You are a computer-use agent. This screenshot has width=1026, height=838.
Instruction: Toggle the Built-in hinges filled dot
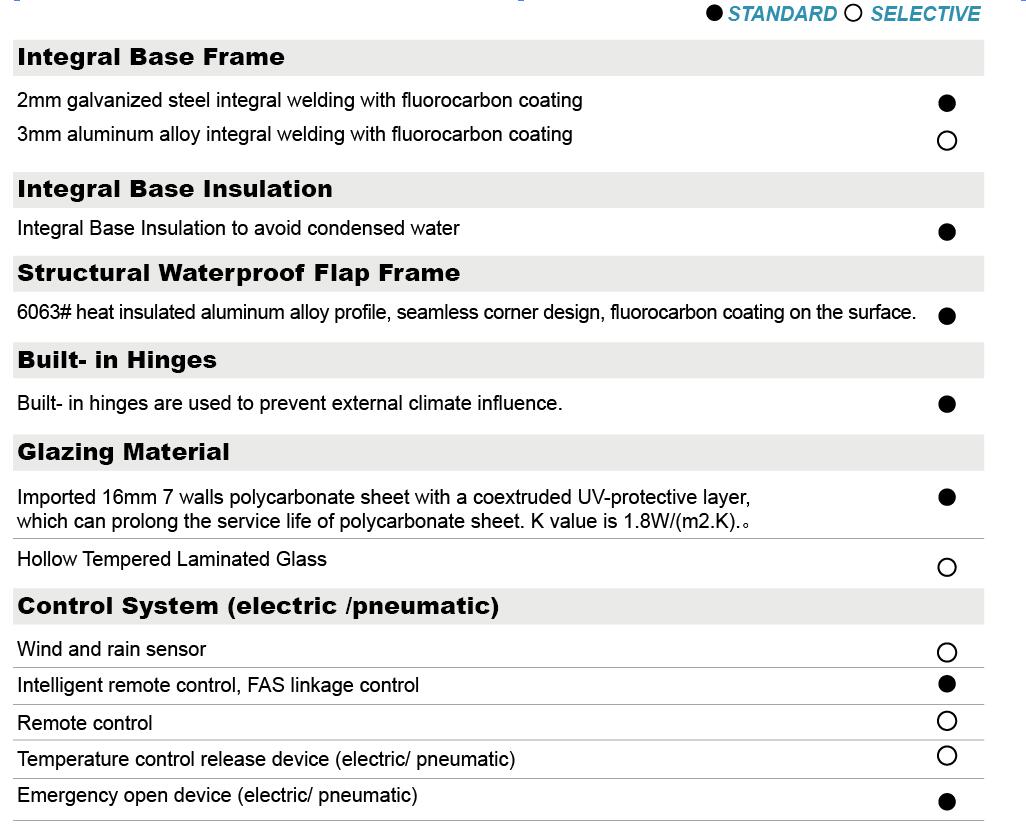click(x=947, y=404)
